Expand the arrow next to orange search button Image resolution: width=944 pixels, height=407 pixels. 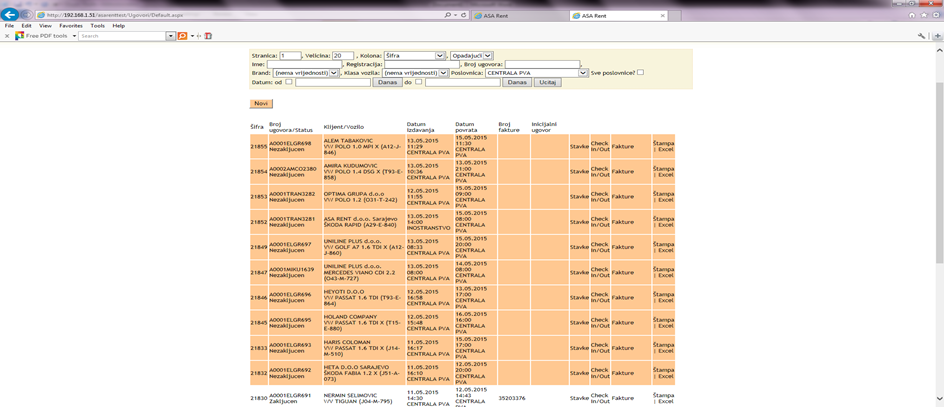click(193, 36)
